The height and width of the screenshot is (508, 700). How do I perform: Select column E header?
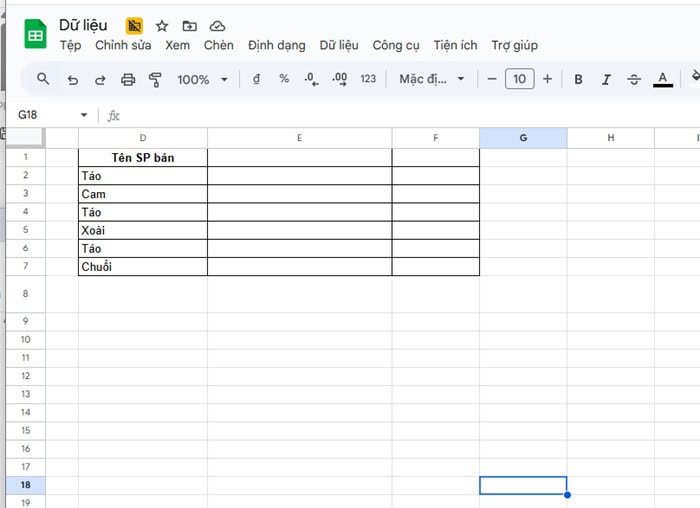tap(300, 138)
